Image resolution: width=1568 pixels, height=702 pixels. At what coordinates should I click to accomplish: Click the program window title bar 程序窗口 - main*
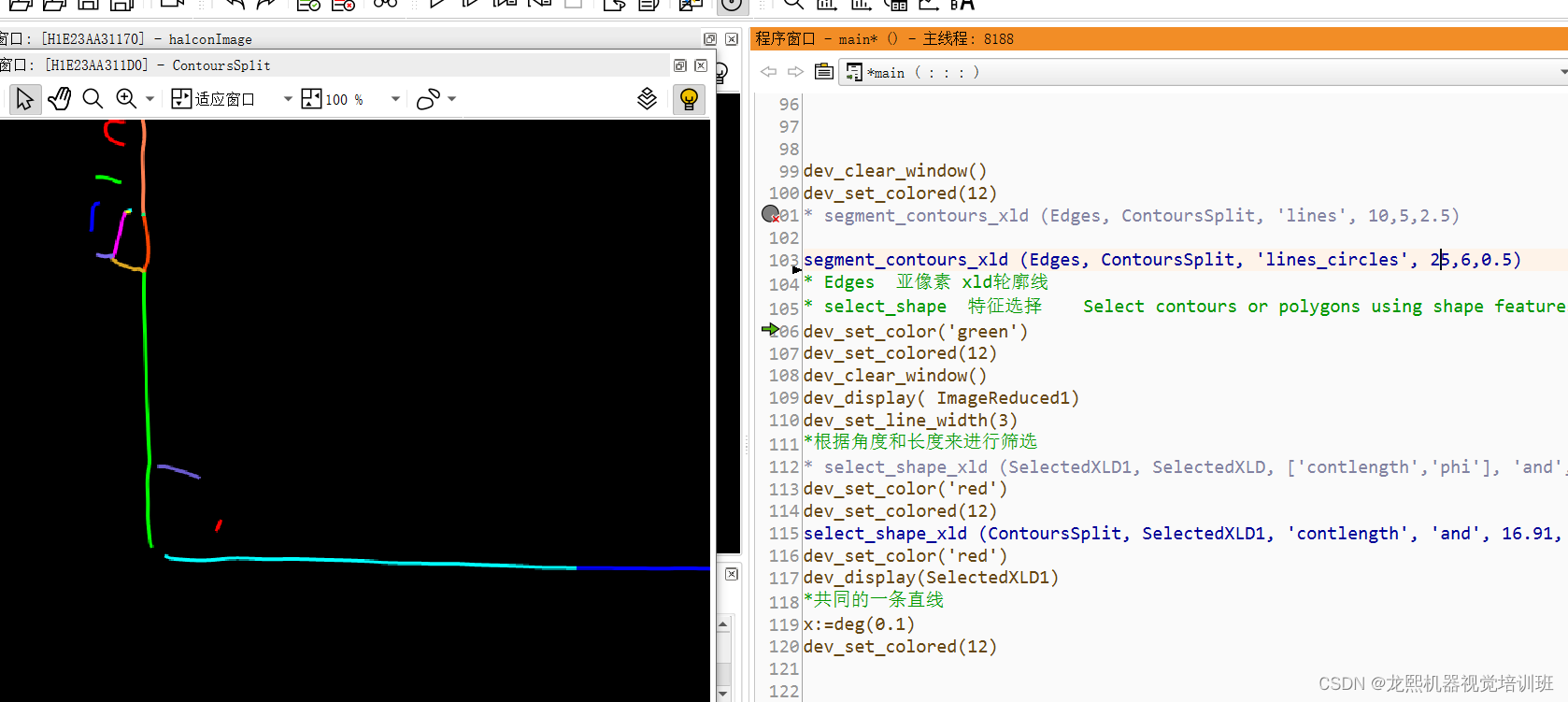click(1159, 38)
